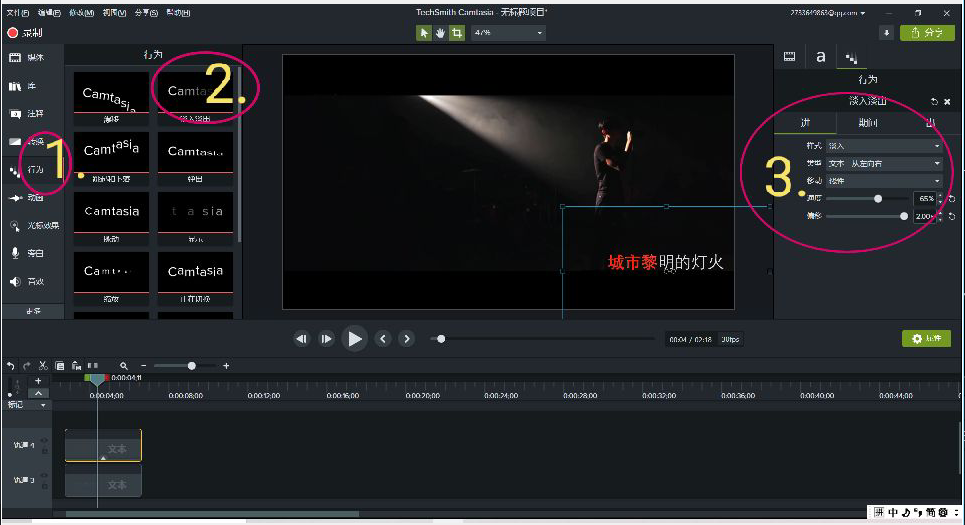Select the hand pan tool
Screen dimensions: 965x525
440,33
